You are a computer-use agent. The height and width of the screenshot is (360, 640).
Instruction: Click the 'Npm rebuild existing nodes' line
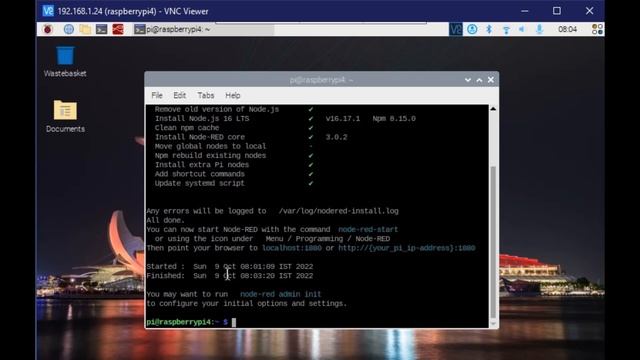point(210,156)
